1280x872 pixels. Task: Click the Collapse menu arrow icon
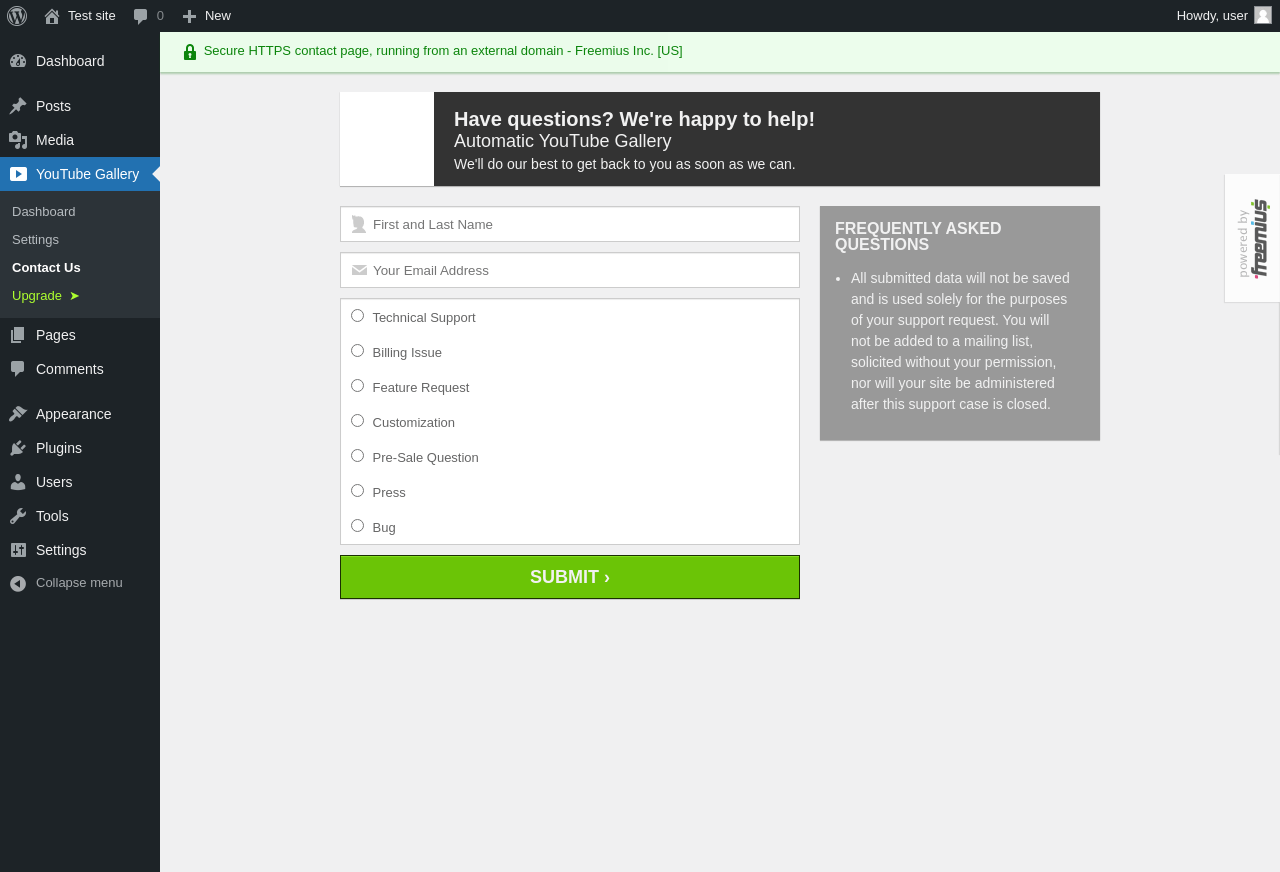(x=18, y=583)
